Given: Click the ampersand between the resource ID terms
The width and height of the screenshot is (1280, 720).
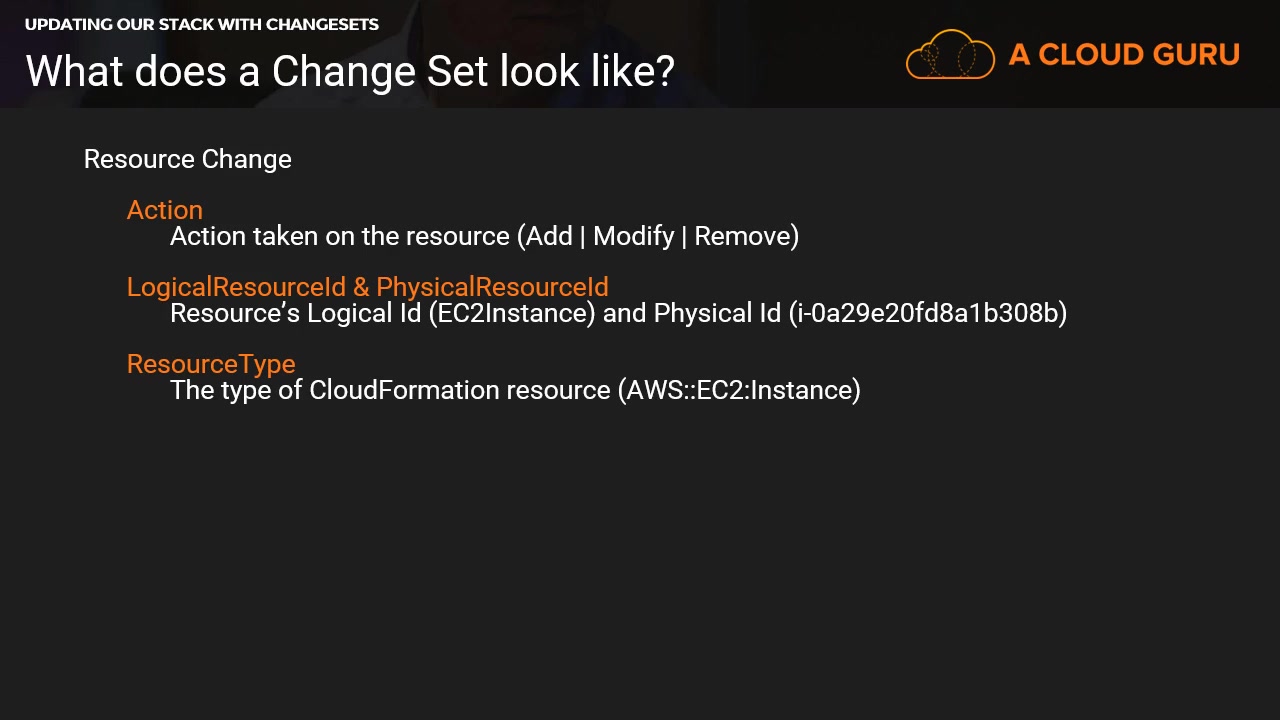Looking at the screenshot, I should pyautogui.click(x=361, y=287).
